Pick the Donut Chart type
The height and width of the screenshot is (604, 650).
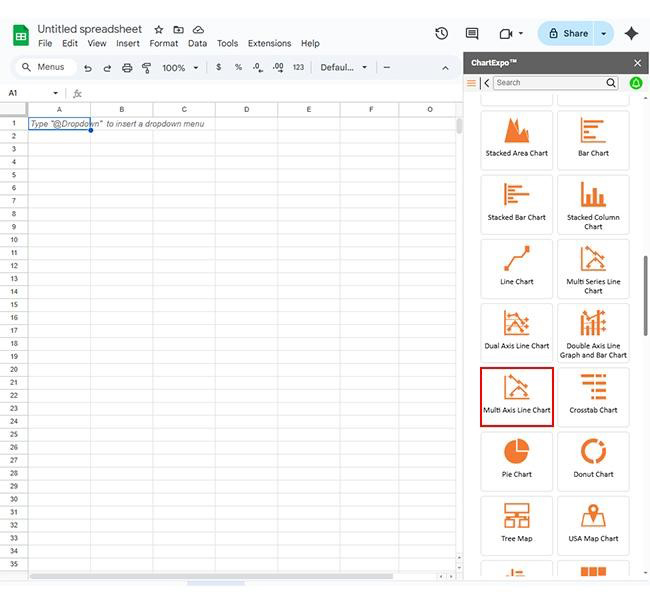(x=593, y=459)
